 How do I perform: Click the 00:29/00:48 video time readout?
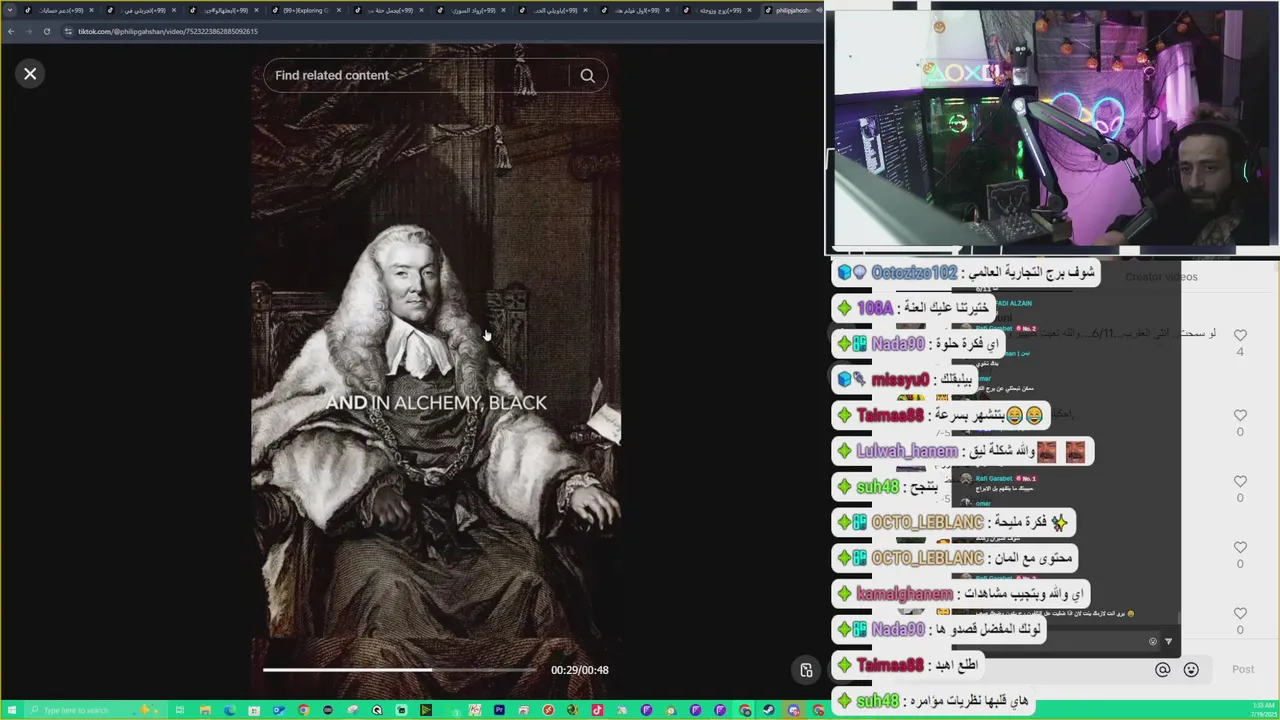(x=579, y=670)
